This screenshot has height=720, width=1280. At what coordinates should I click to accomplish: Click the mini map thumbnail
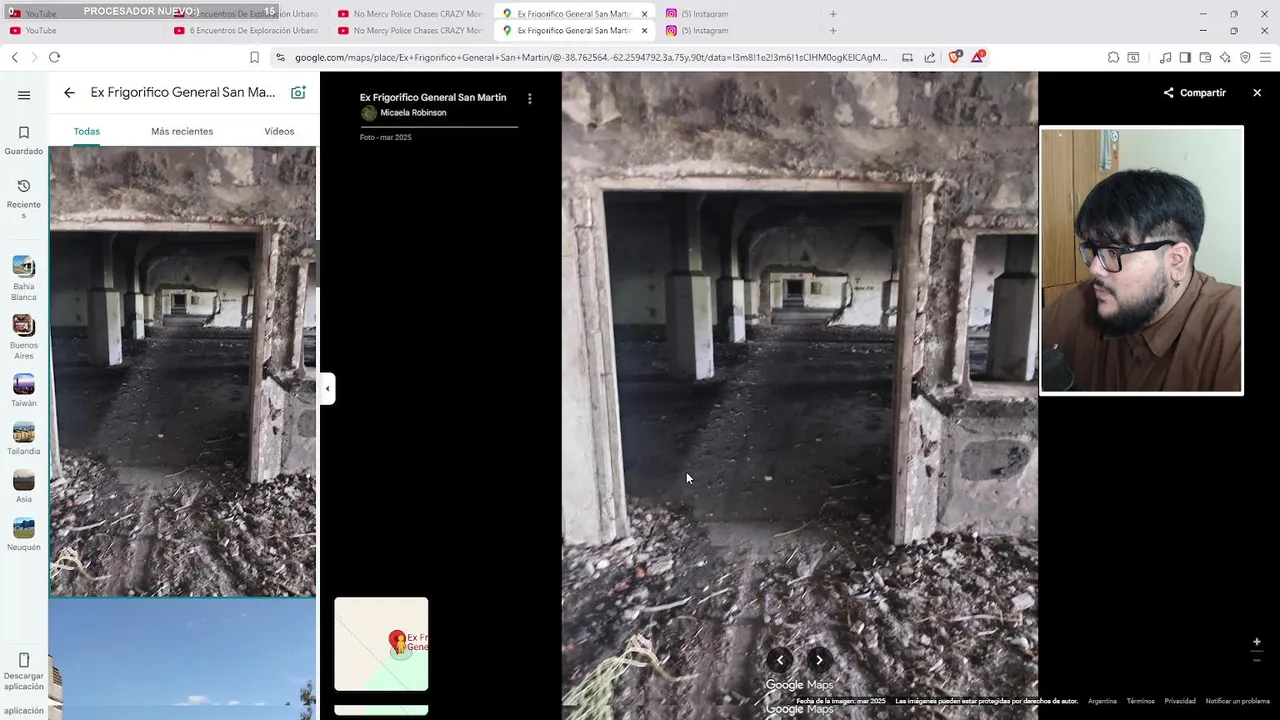coord(381,644)
